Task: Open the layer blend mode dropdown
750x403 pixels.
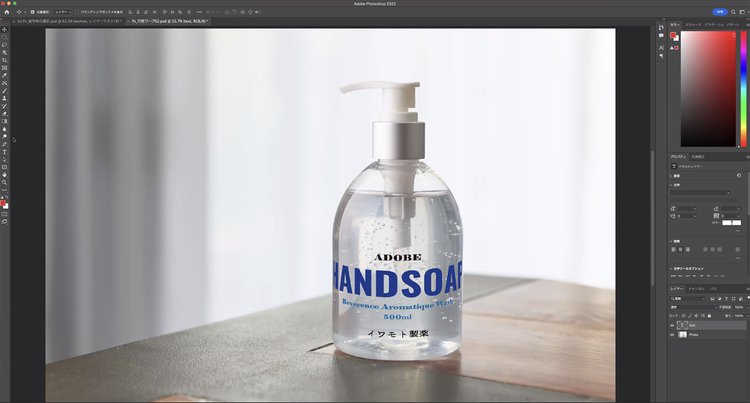Action: tap(693, 307)
